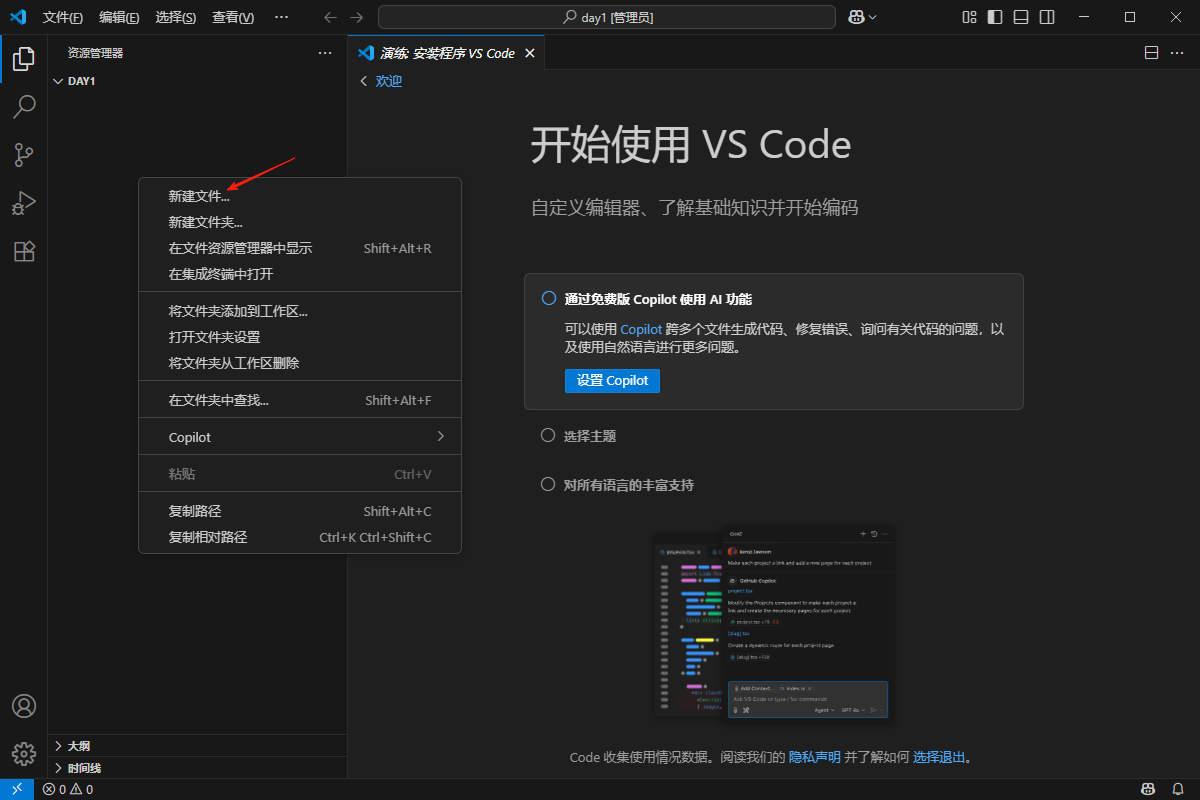This screenshot has width=1200, height=800.
Task: Toggle the secondary side bar layout icon
Action: 1047,17
